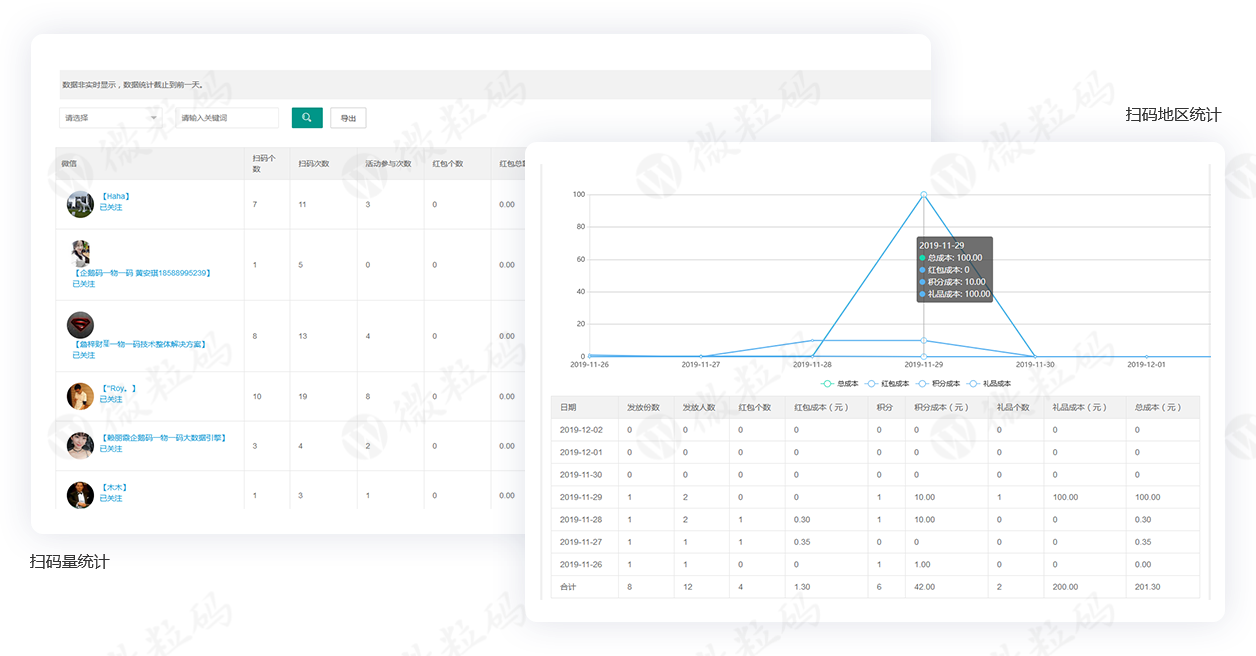
Task: Open the 请选择 dropdown
Action: point(108,118)
